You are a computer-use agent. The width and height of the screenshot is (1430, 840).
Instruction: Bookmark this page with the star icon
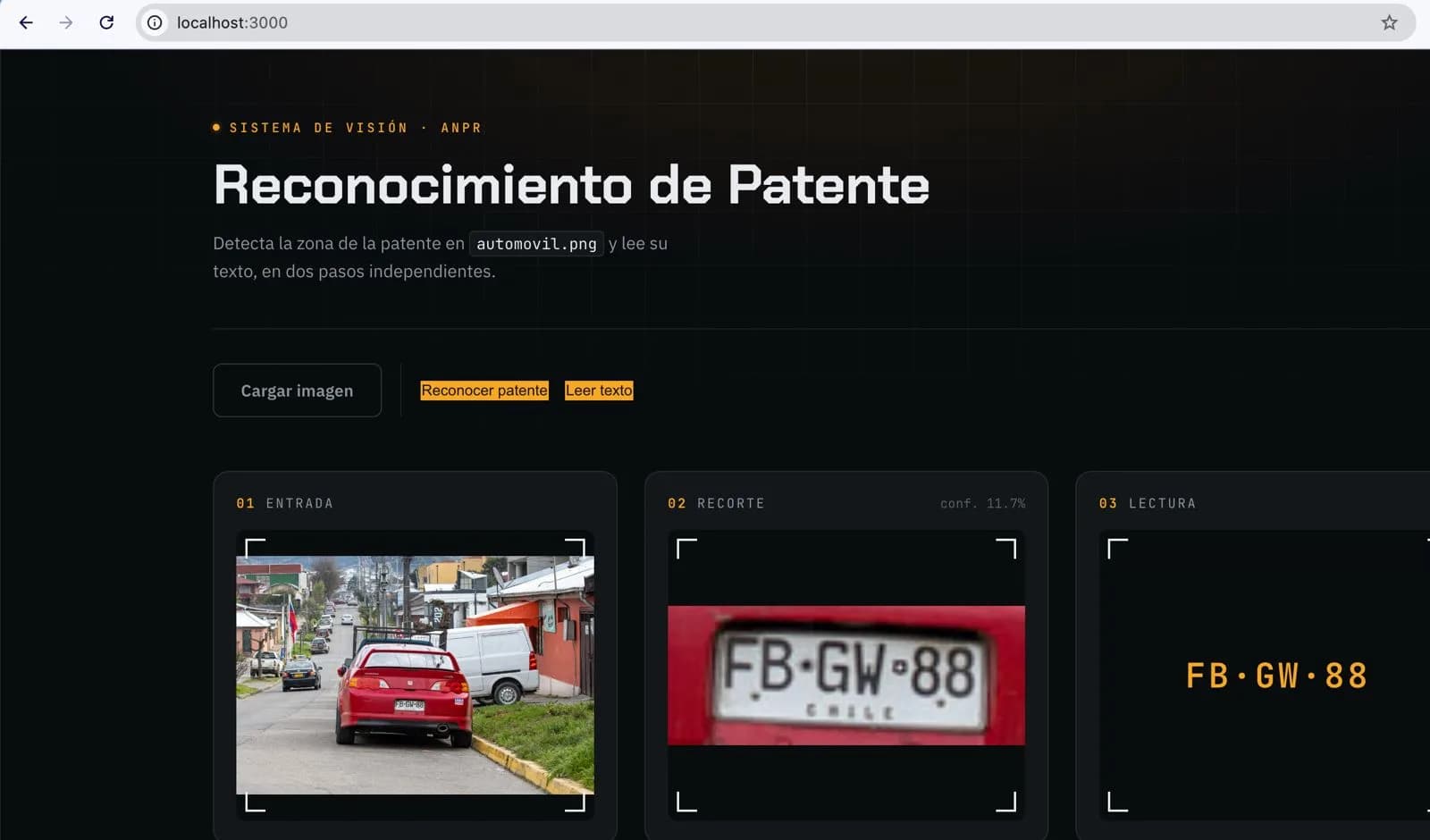1389,22
